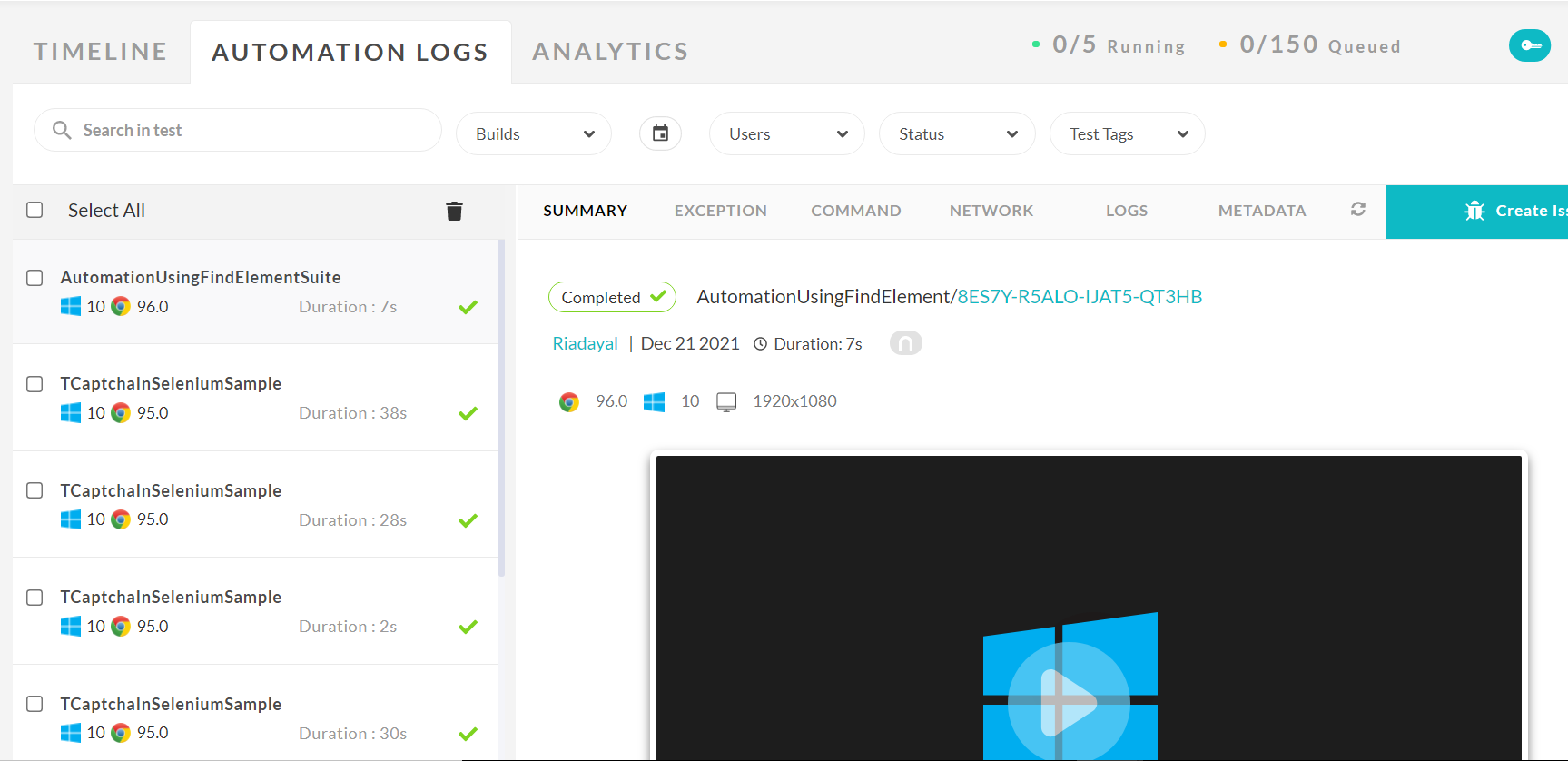The width and height of the screenshot is (1568, 761).
Task: Click the Chrome 96.0 icon in summary
Action: [569, 401]
